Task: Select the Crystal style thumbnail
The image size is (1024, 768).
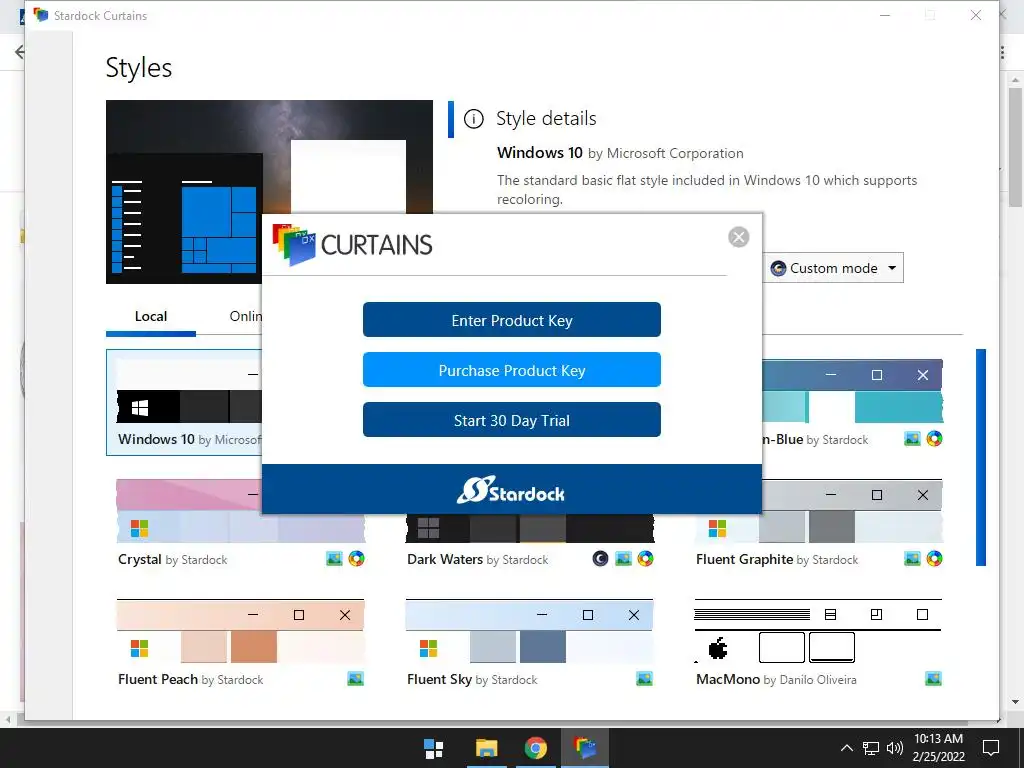Action: [240, 511]
